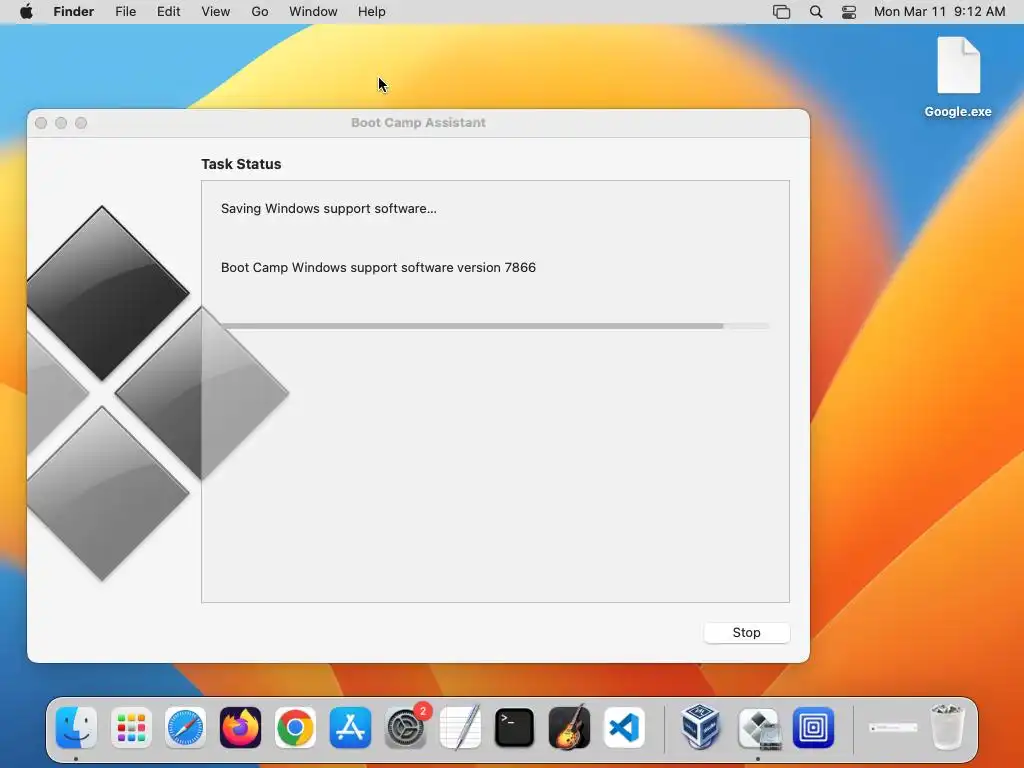This screenshot has height=768, width=1024.
Task: Open the Finder menu
Action: click(74, 12)
